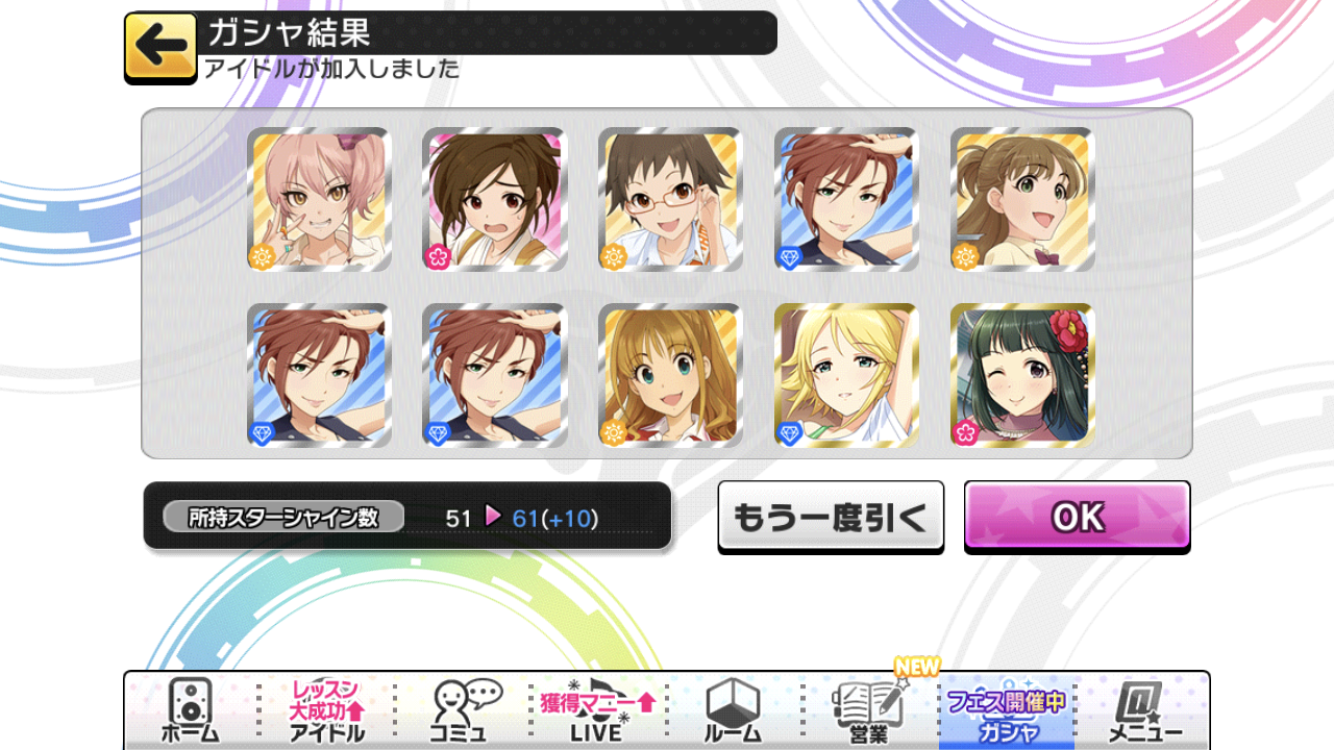The image size is (1334, 750).
Task: Select the ガシャ tab
Action: point(1006,711)
